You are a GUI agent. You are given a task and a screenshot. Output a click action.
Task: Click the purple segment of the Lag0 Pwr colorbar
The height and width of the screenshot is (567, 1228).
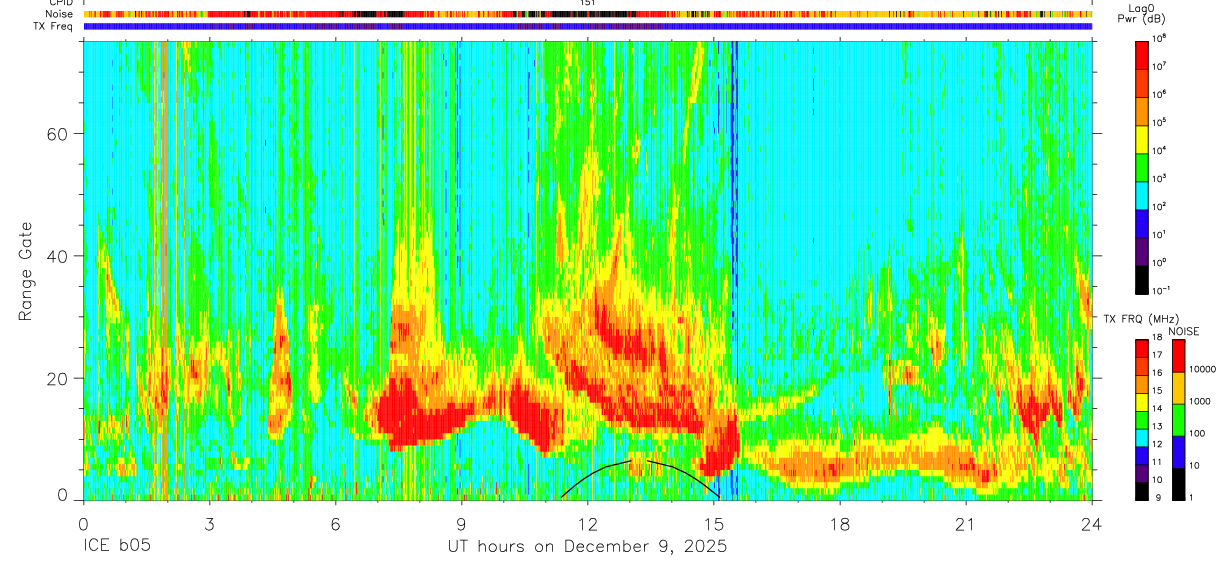coord(1141,249)
